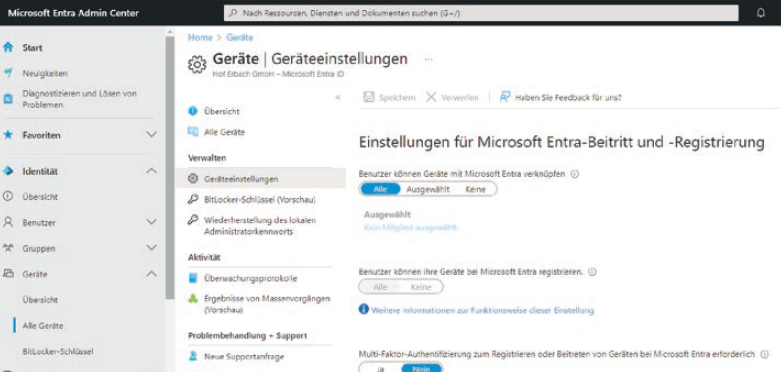Click the Überwachungsprotokolle log icon

tap(193, 278)
